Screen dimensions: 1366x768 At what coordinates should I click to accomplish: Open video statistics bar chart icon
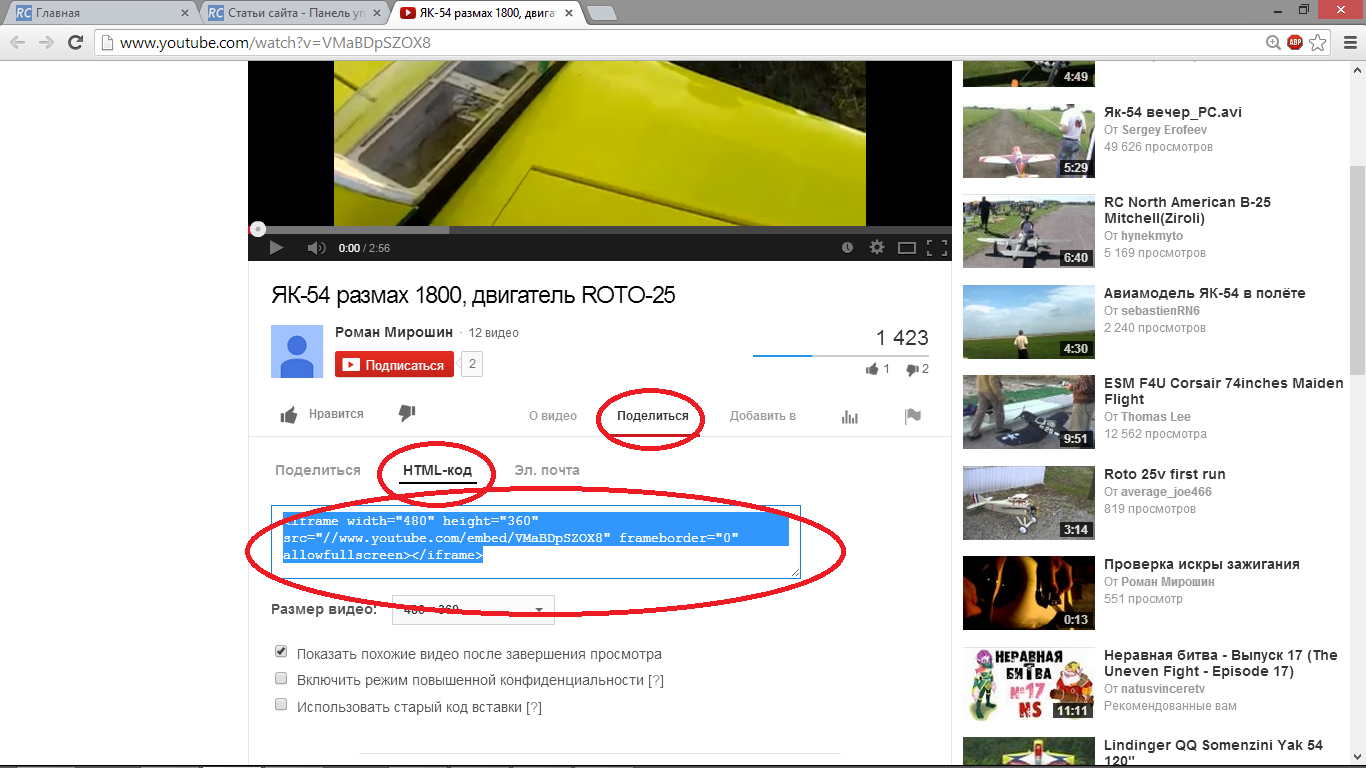850,417
